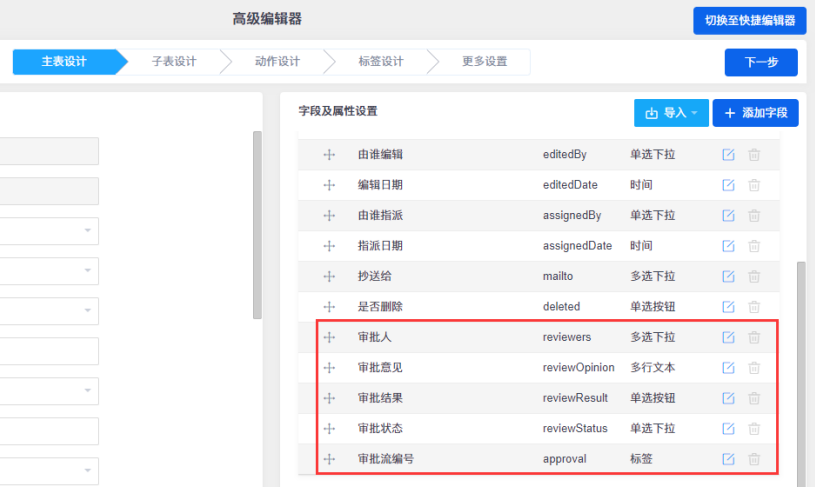Edit the 指派日期 field
This screenshot has width=815, height=487.
pyautogui.click(x=728, y=246)
